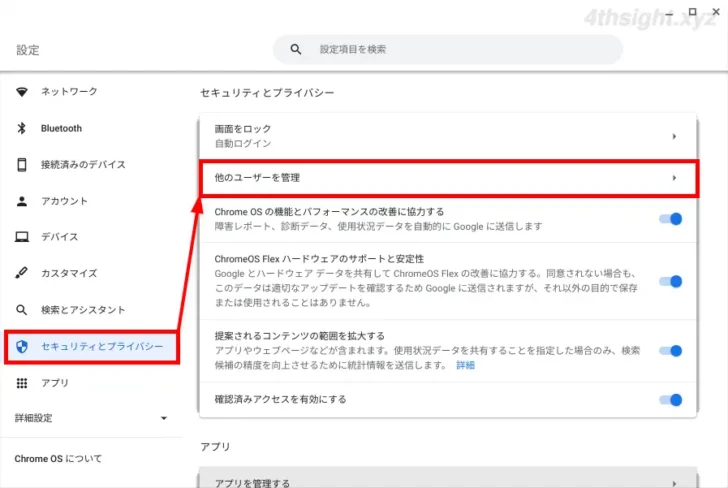Image resolution: width=728 pixels, height=488 pixels.
Task: Select Bluetooth in the sidebar menu
Action: 61,128
